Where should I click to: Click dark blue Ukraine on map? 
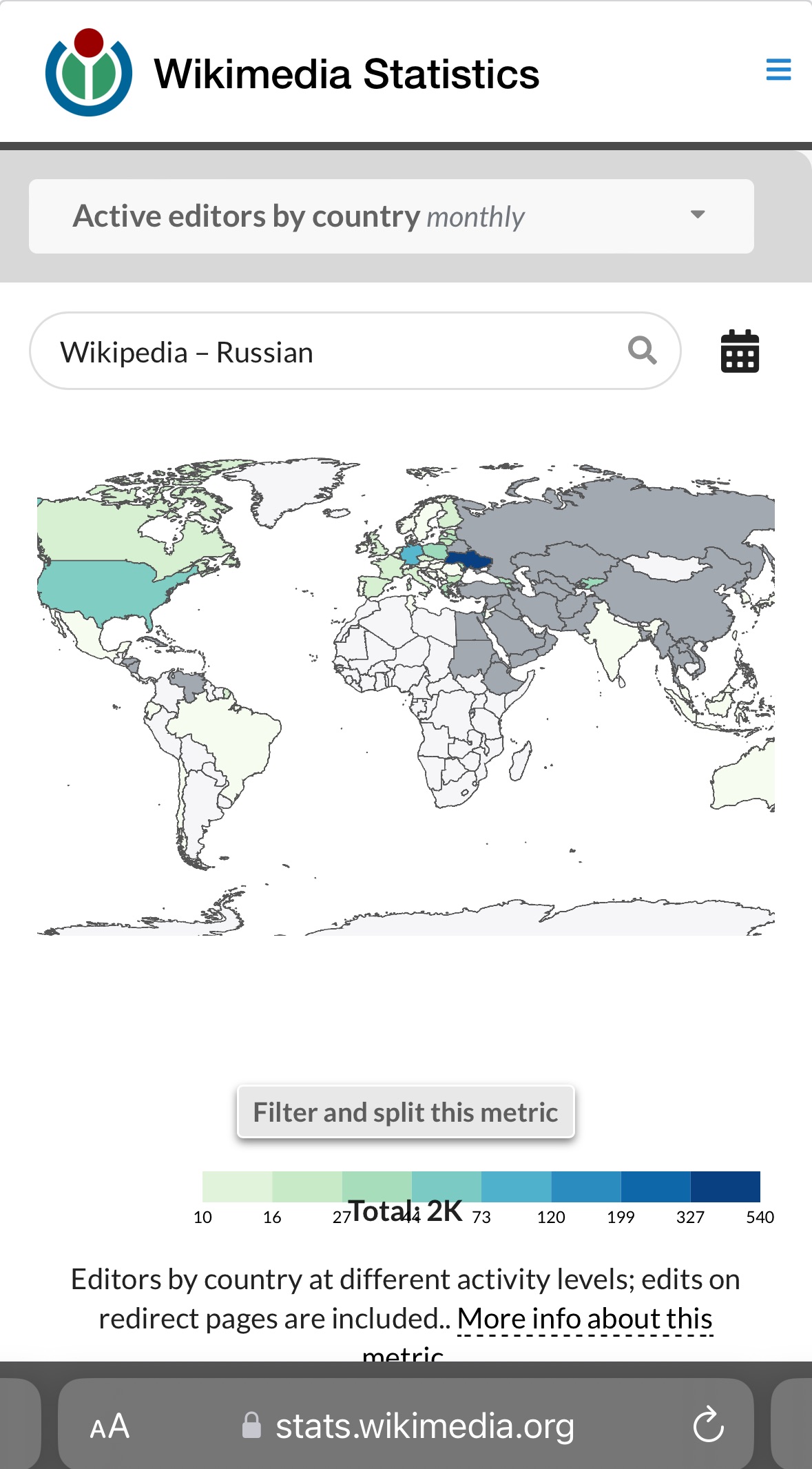tap(468, 559)
